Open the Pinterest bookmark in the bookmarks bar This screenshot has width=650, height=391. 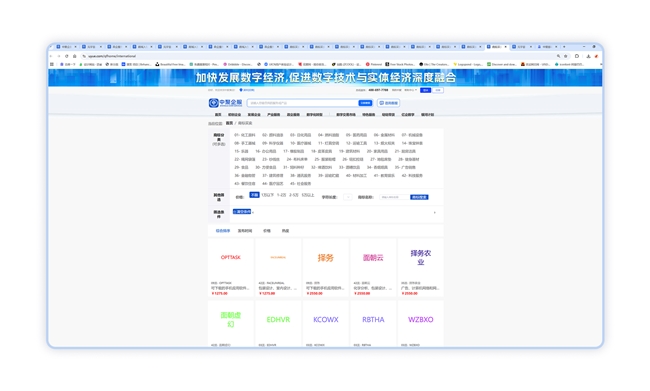pos(374,64)
